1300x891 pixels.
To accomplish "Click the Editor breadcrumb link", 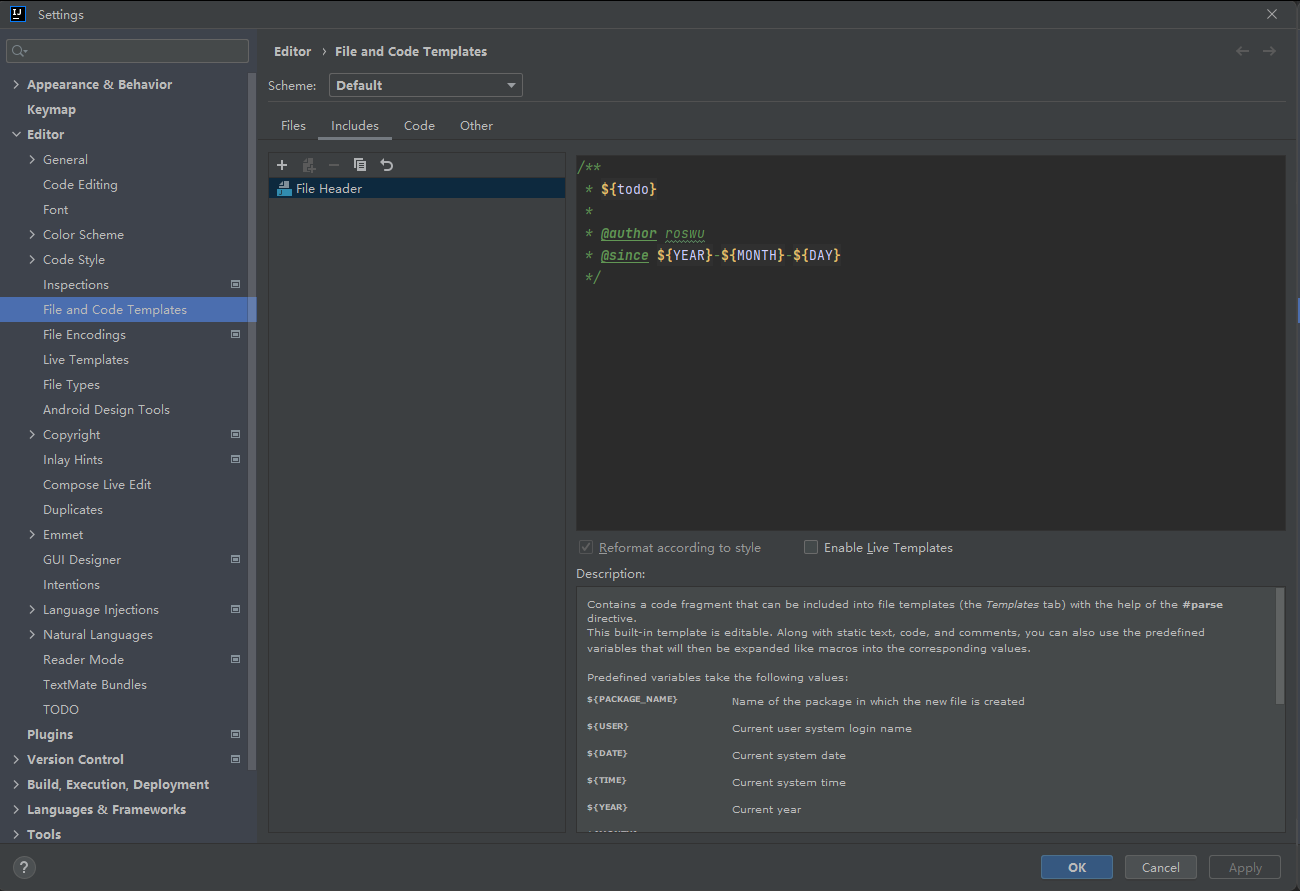I will coord(293,51).
